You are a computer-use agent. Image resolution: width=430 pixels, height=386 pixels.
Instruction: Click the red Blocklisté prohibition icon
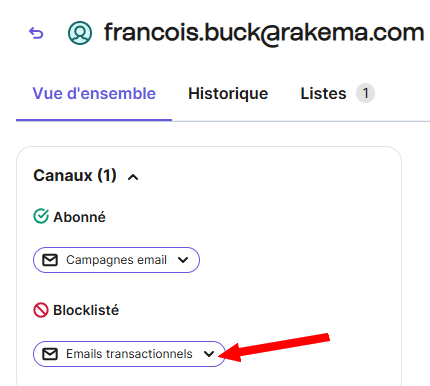point(41,310)
